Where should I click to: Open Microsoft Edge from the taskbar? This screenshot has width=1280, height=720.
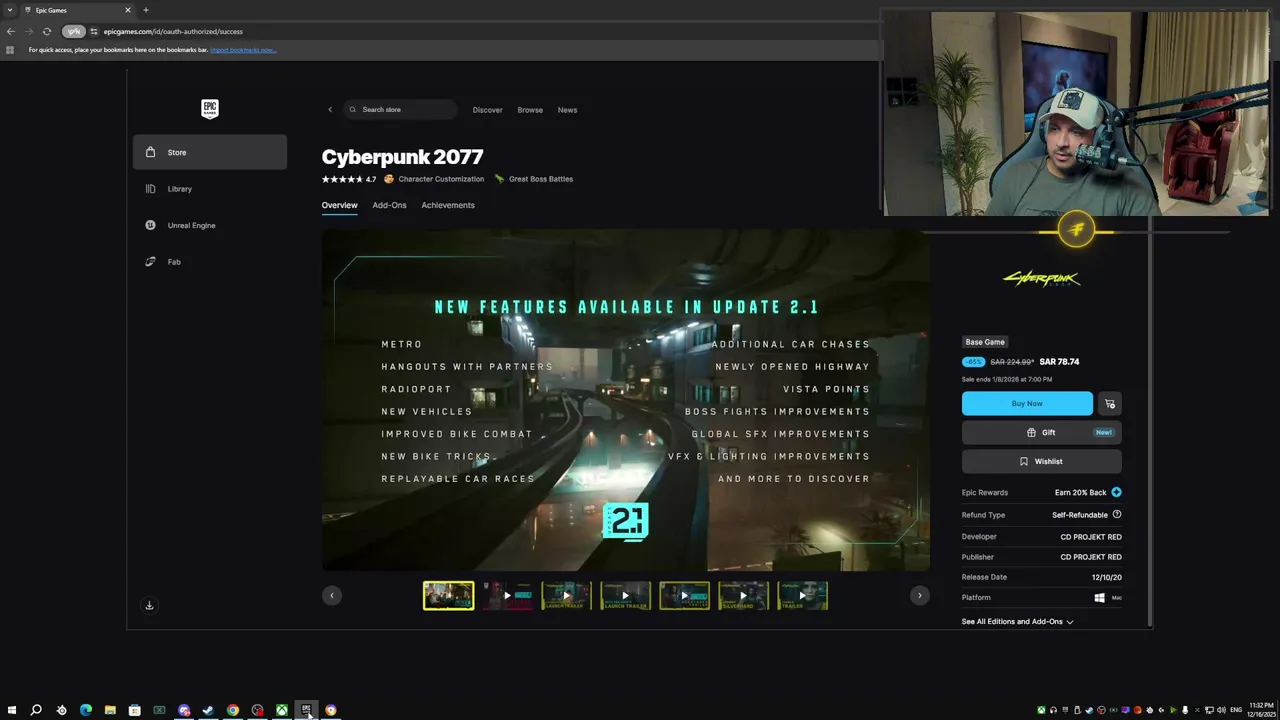click(x=86, y=710)
